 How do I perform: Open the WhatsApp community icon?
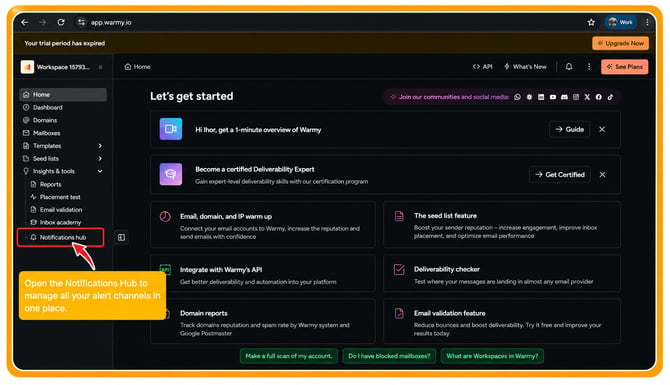517,97
